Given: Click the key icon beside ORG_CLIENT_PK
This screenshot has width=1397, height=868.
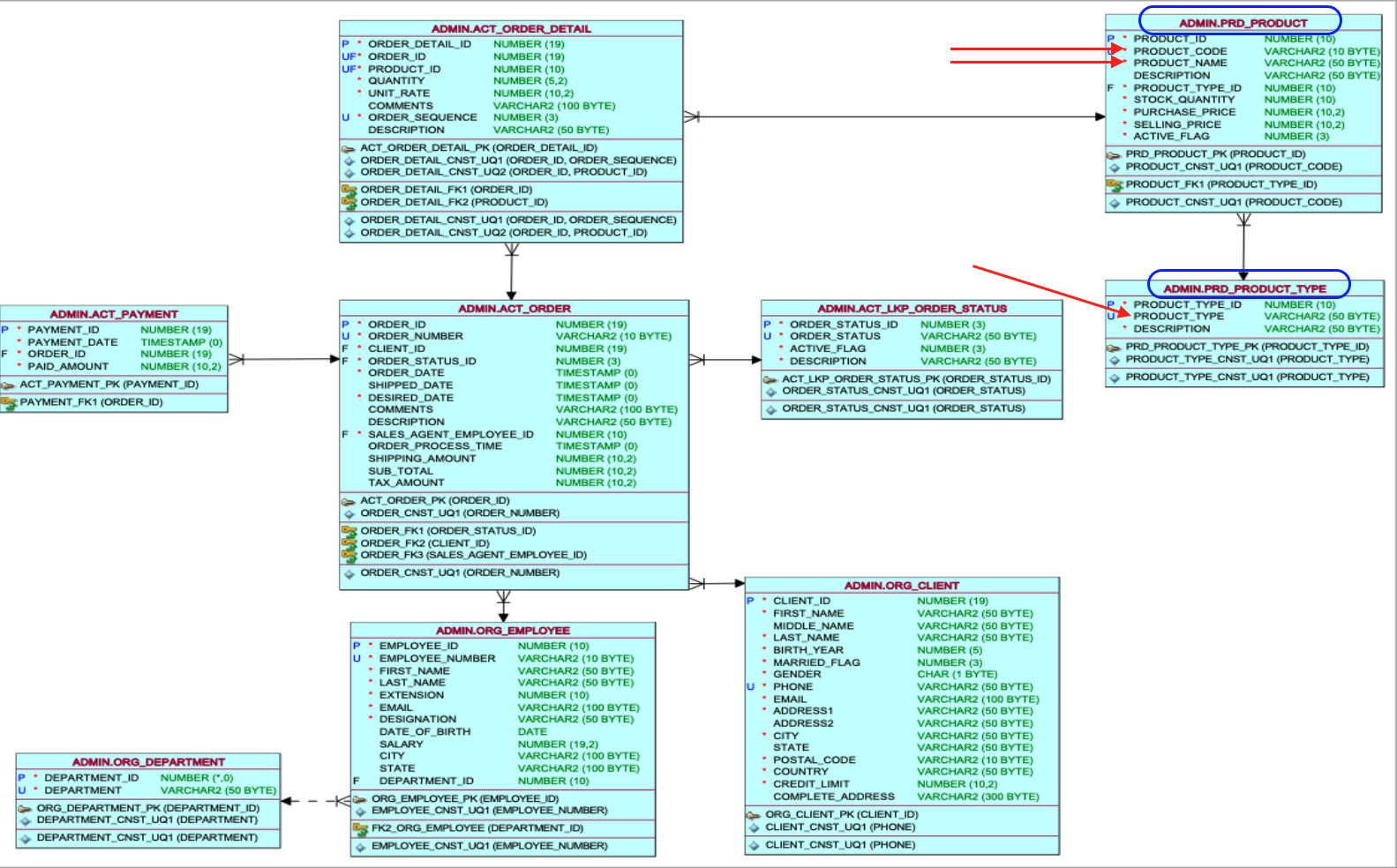Looking at the screenshot, I should click(754, 815).
